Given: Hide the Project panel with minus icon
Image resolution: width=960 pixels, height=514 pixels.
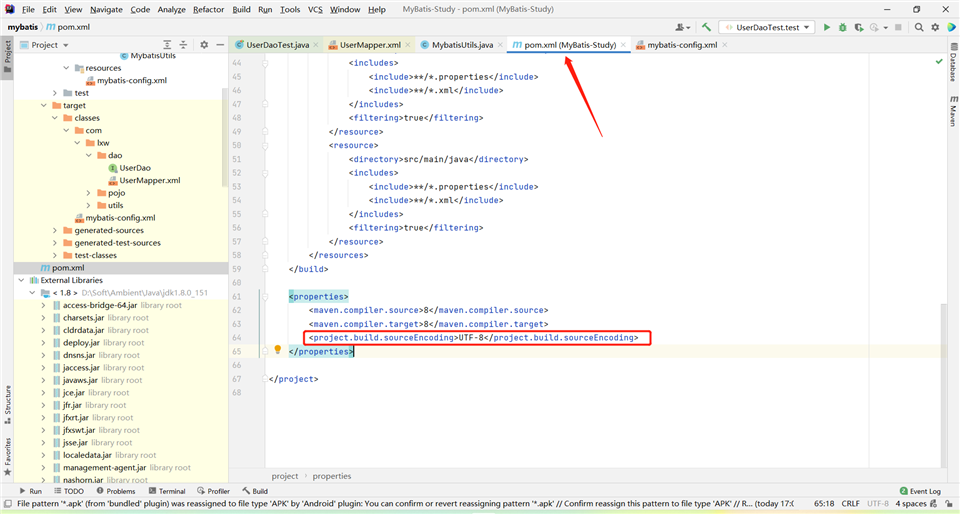Looking at the screenshot, I should [220, 45].
